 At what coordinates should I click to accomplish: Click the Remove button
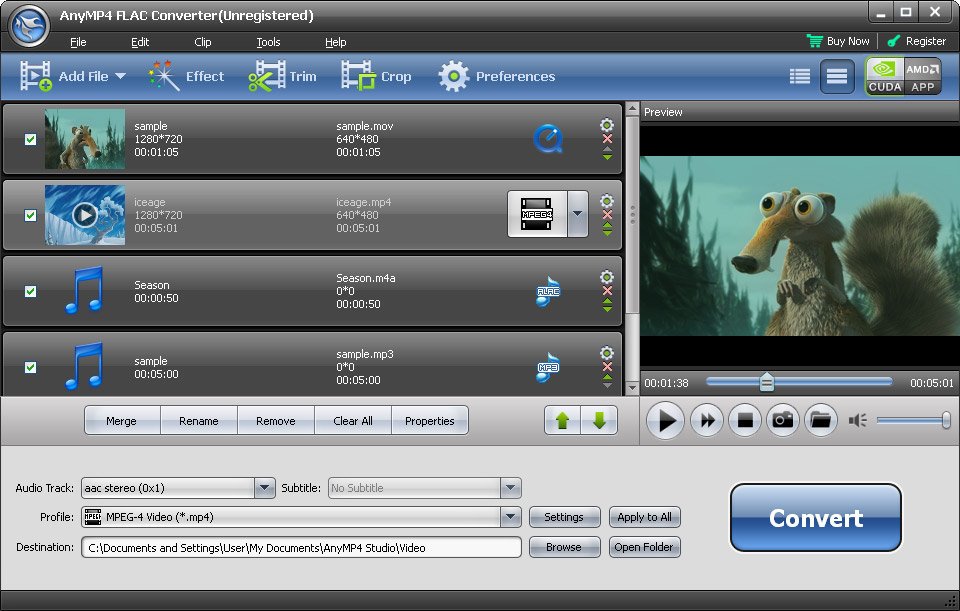coord(276,421)
